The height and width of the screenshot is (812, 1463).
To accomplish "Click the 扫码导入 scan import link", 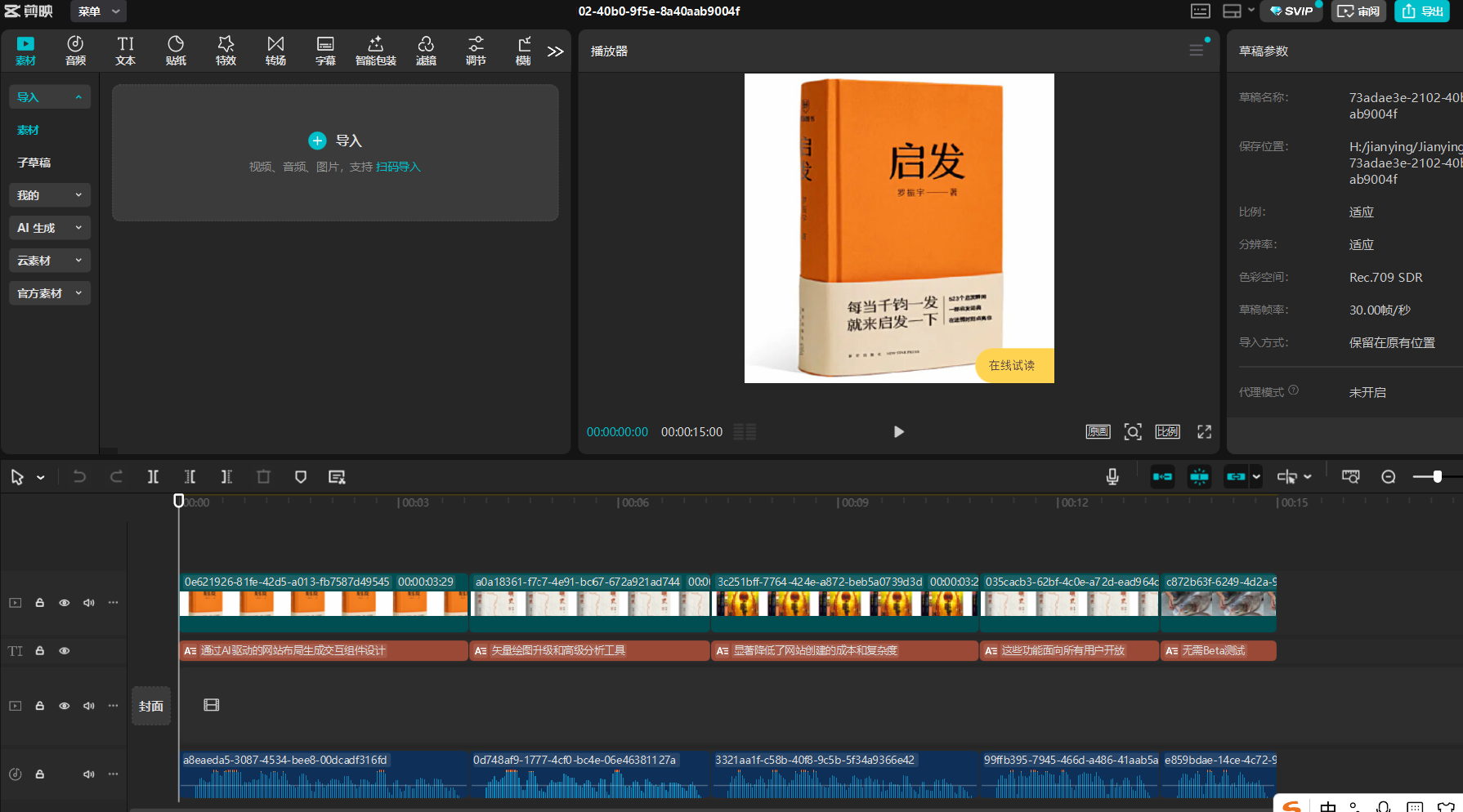I will click(398, 167).
